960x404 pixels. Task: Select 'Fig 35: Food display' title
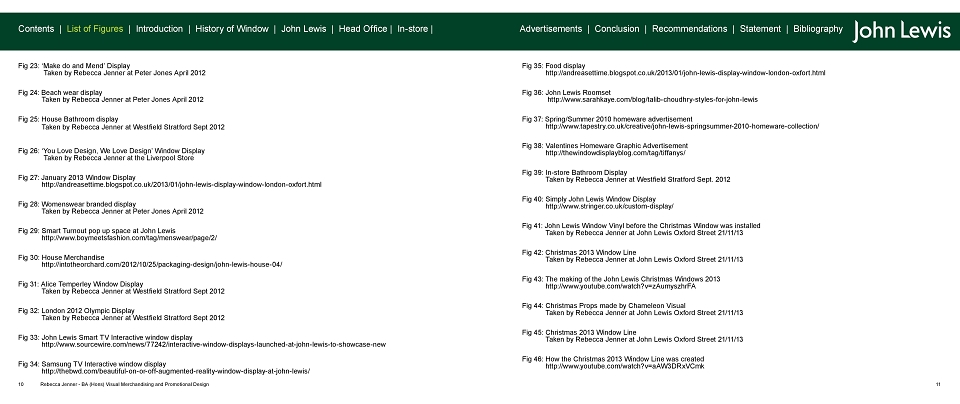tap(553, 65)
